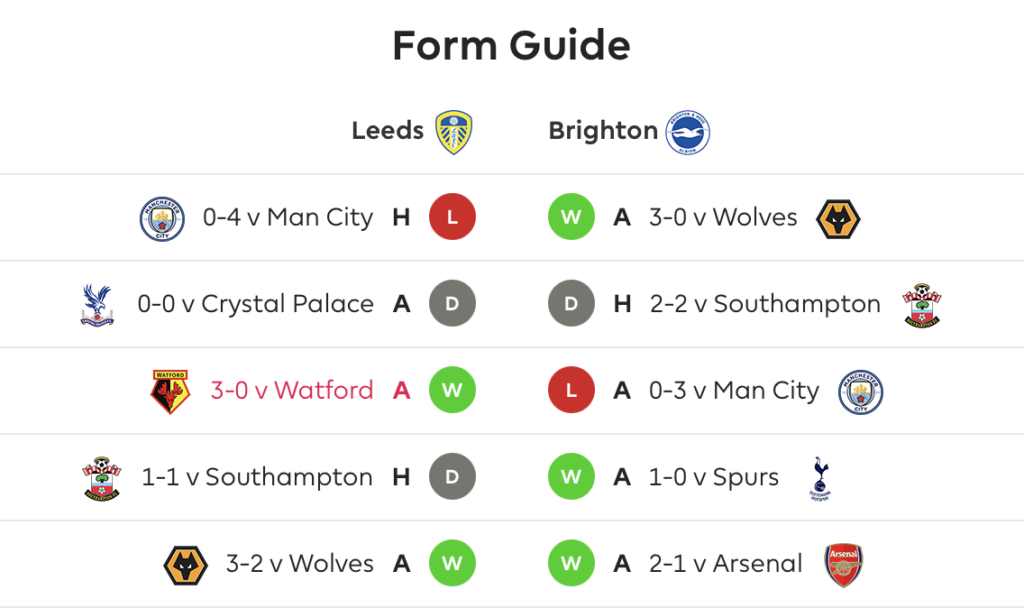Click the Brighton team name heading

coord(603,131)
